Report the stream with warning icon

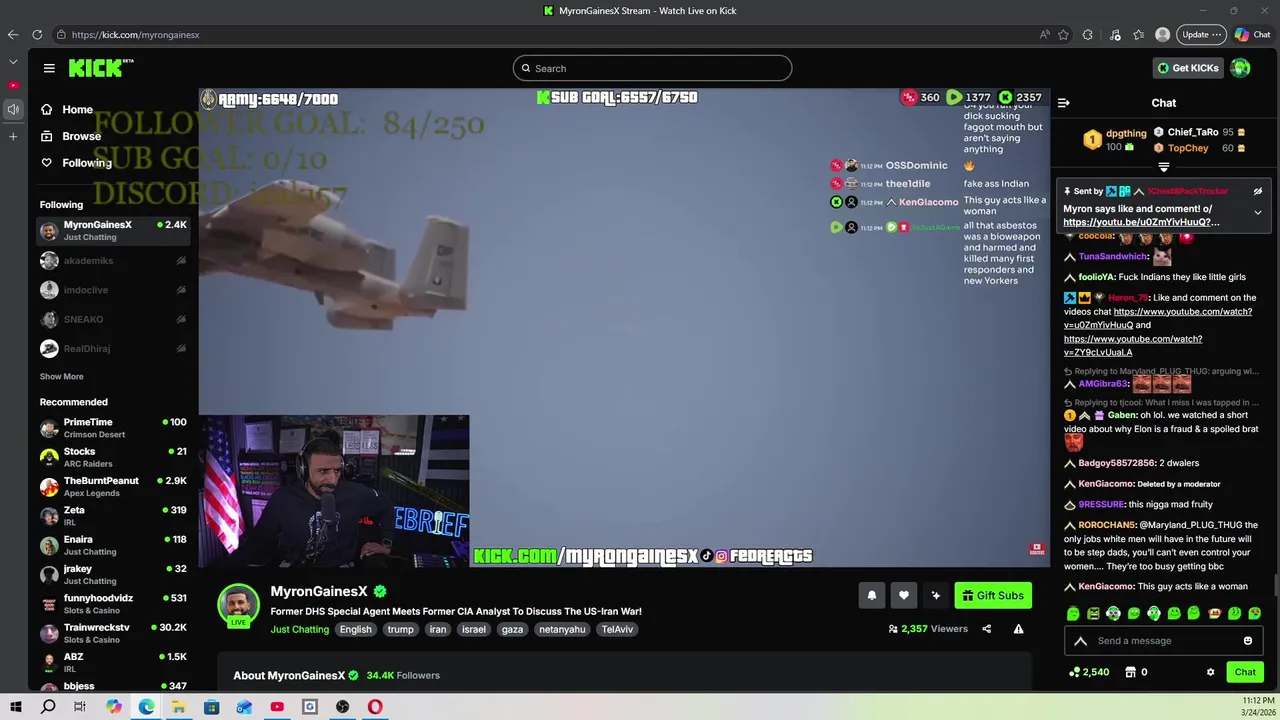tap(1018, 629)
